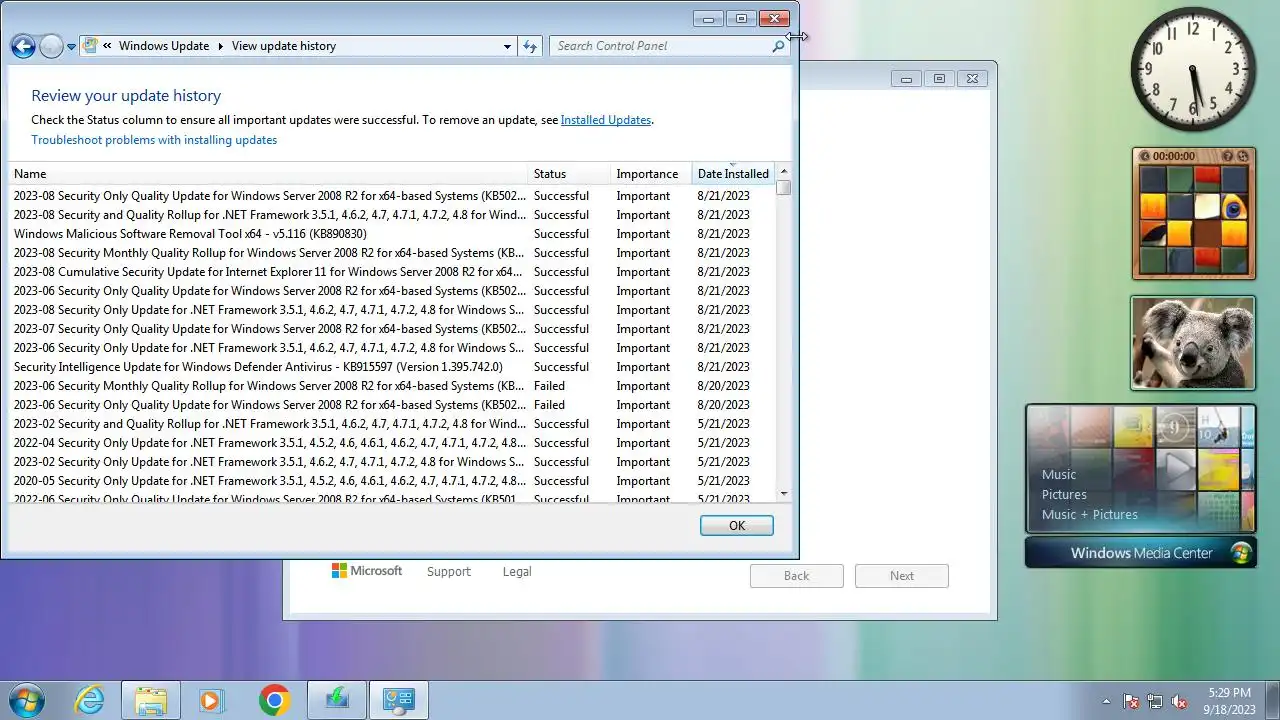Show the puzzle's solved picture via question mark
This screenshot has height=720, width=1280.
pyautogui.click(x=1228, y=156)
